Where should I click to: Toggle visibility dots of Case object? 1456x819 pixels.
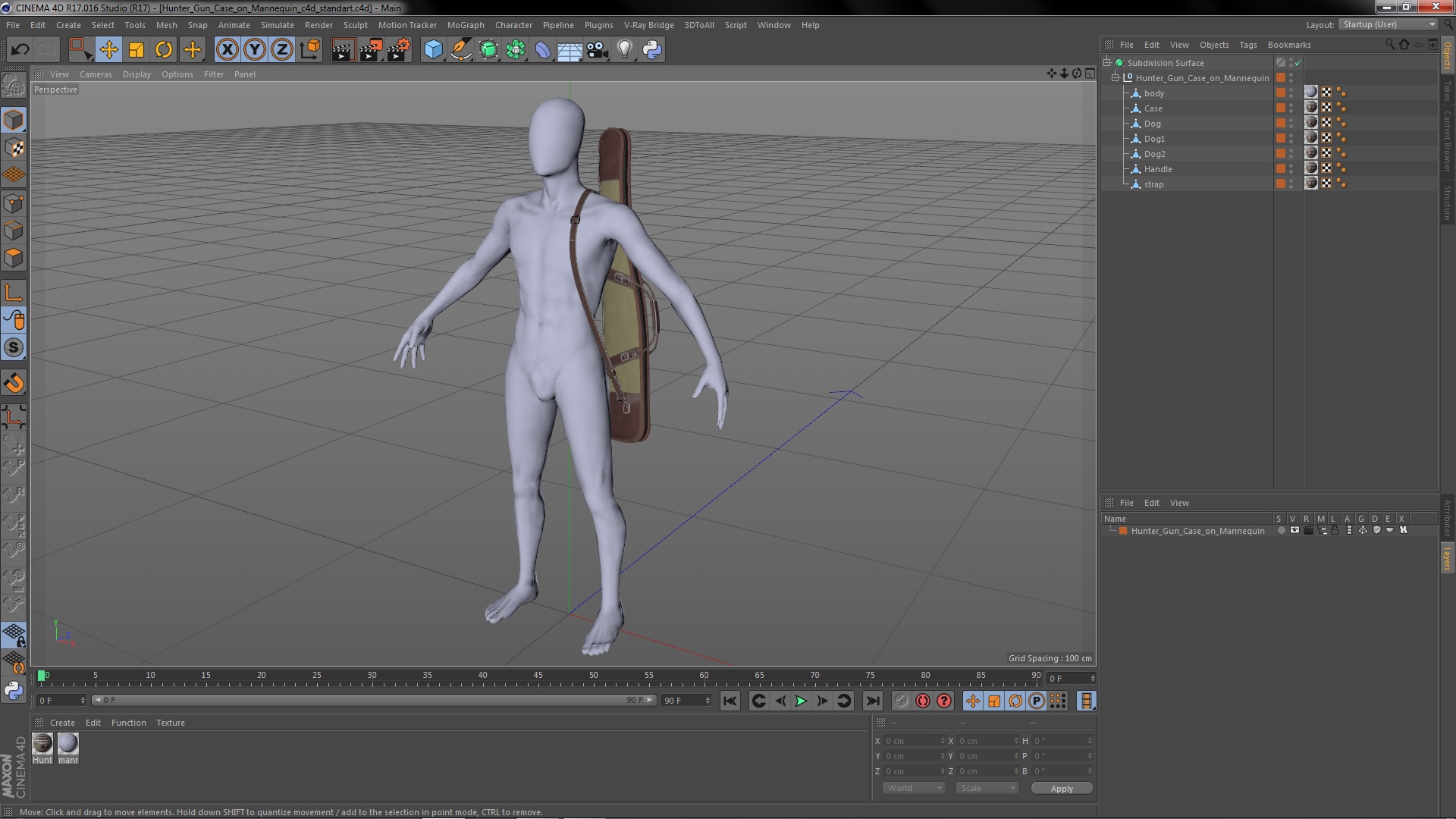coord(1291,108)
